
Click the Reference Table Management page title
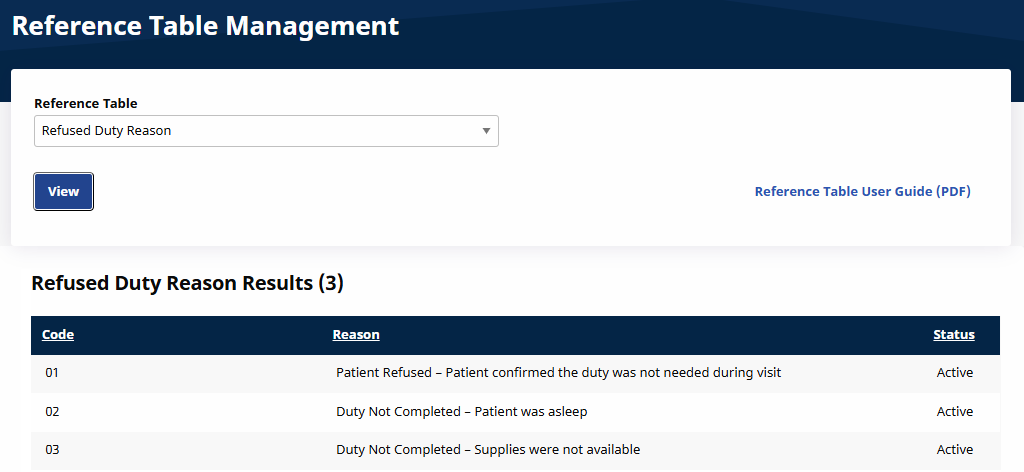coord(205,26)
